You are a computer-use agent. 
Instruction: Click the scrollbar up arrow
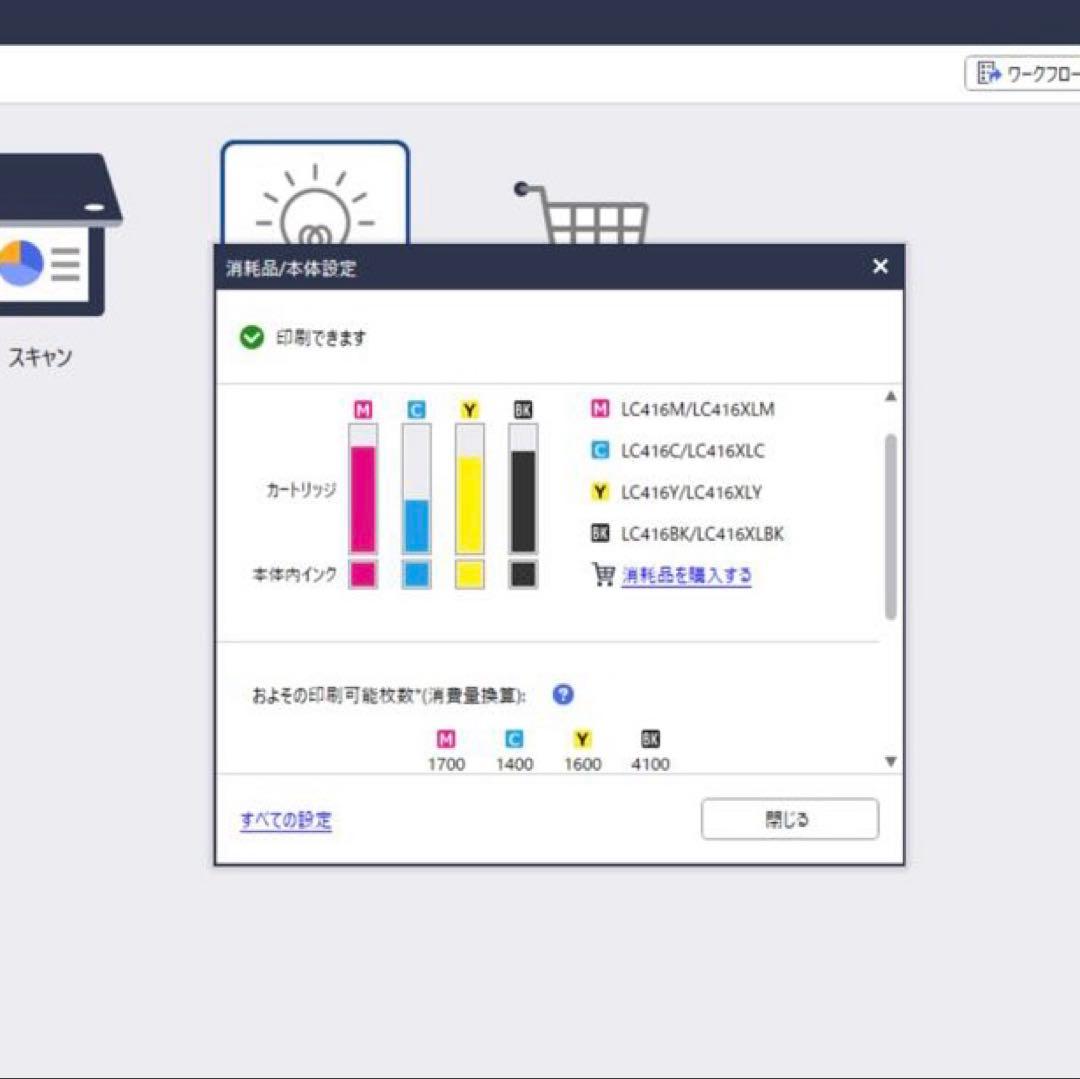[x=890, y=396]
